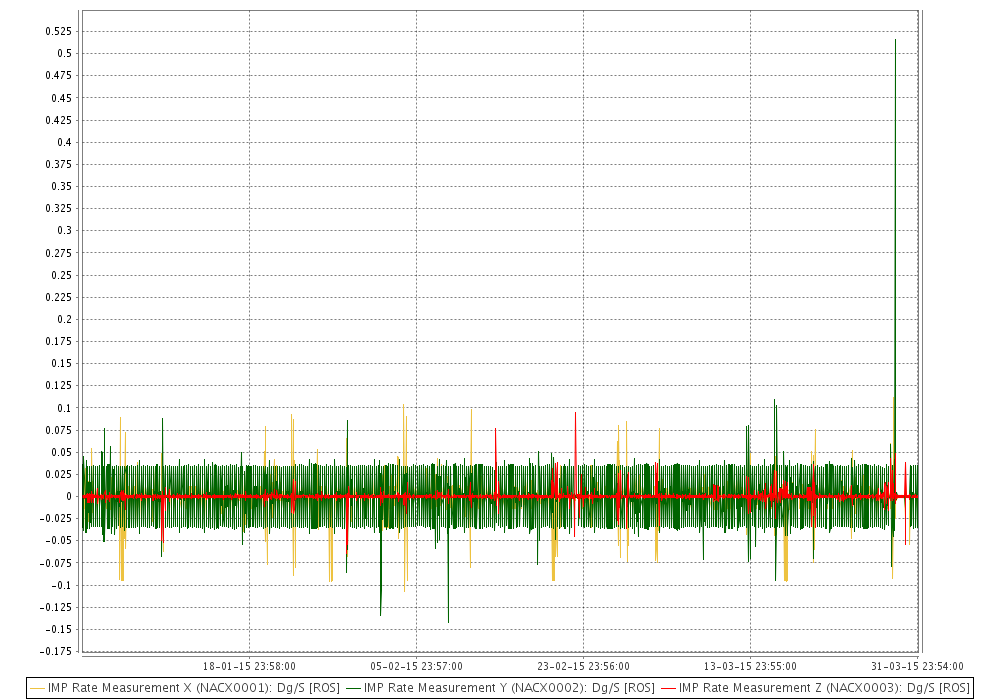This screenshot has height=700, width=1000.
Task: Click the 13-03-15 23:55:00 time axis label
Action: tap(750, 666)
